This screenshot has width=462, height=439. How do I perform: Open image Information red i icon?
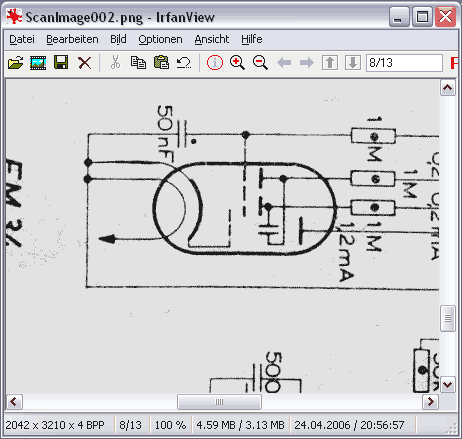point(215,62)
